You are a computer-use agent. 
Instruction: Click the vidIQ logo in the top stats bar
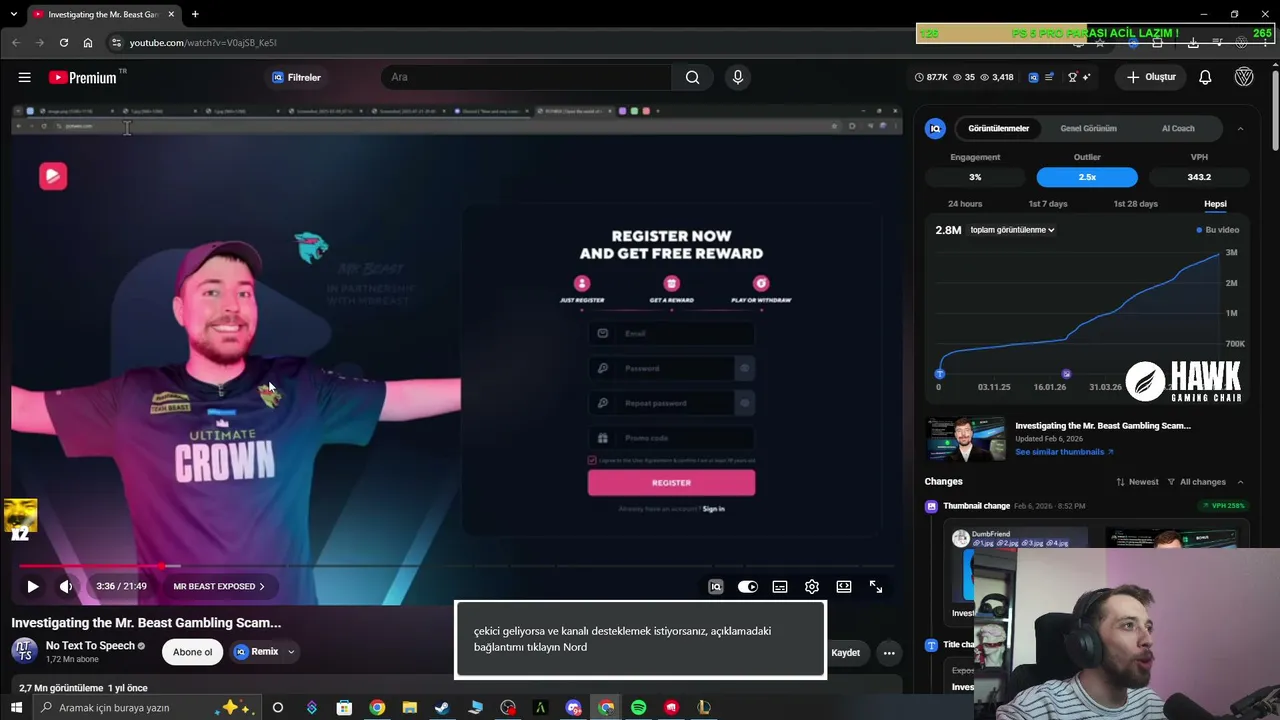(x=1033, y=77)
